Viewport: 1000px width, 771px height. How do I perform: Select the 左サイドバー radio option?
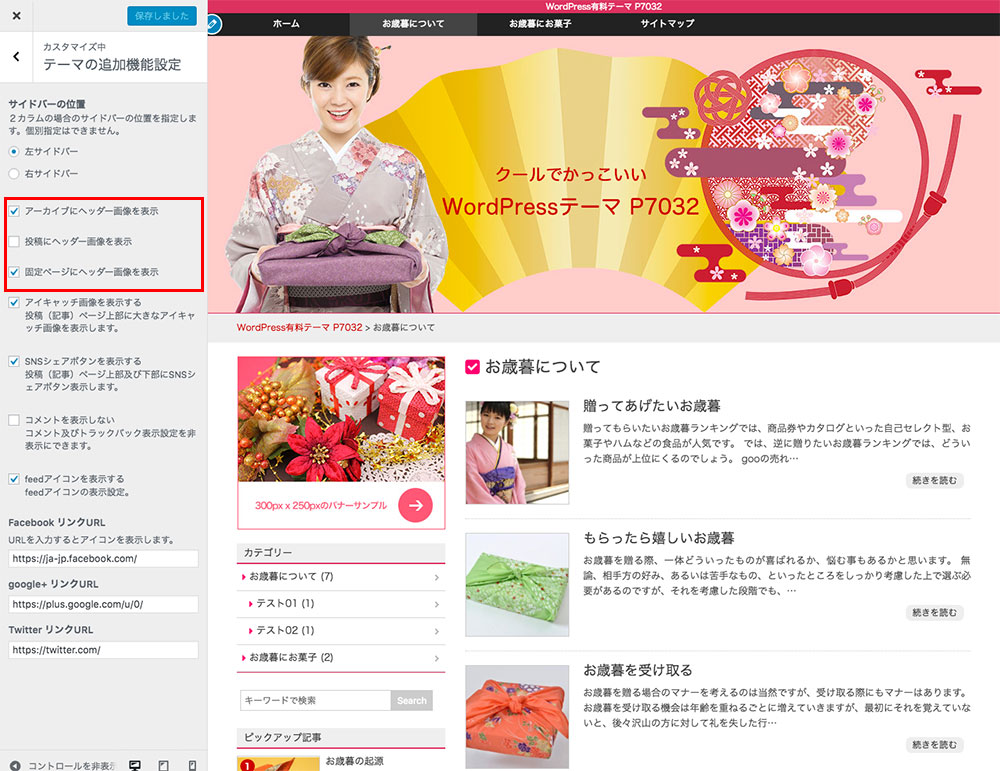point(14,152)
